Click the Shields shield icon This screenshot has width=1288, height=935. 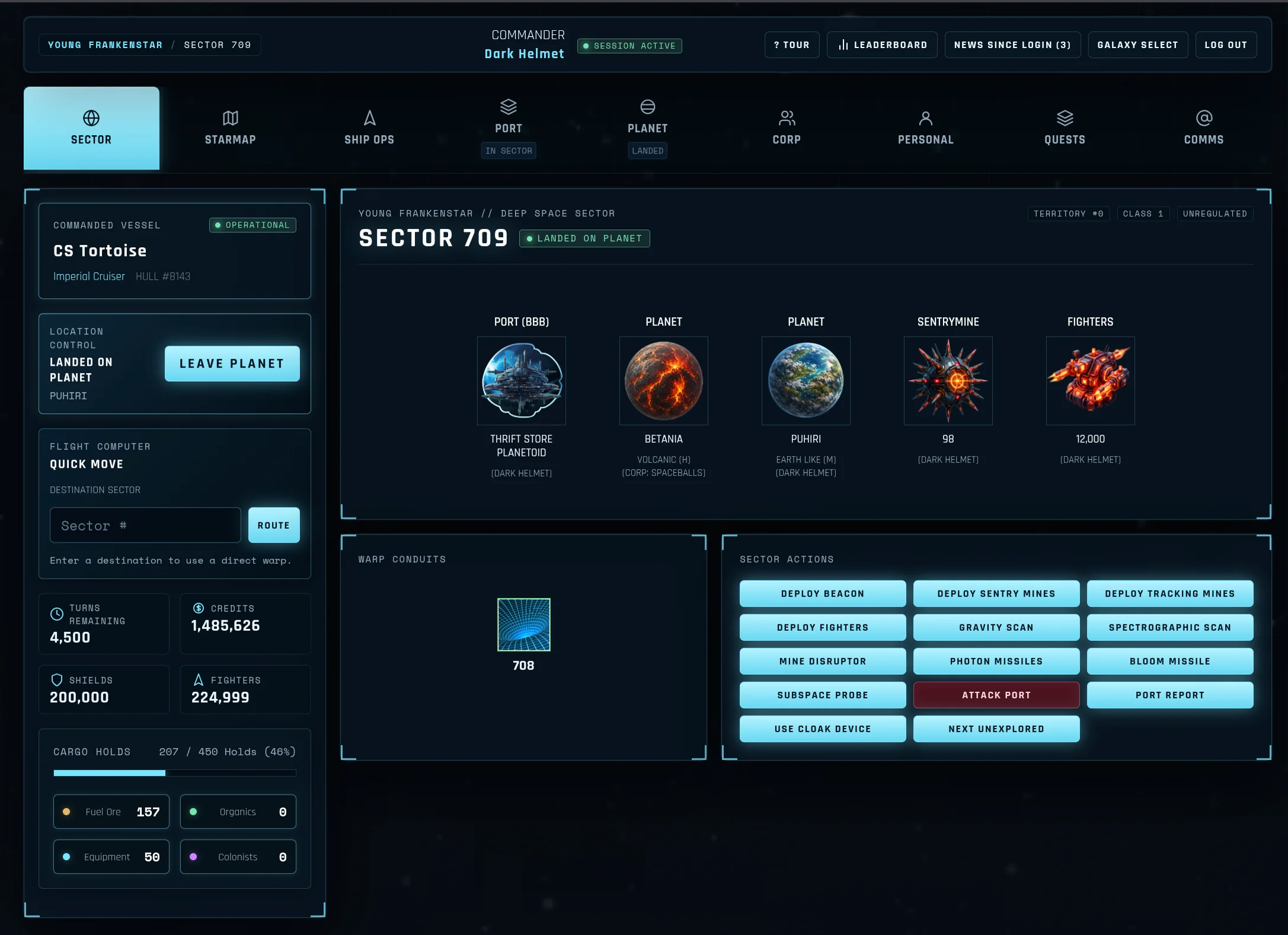(57, 680)
